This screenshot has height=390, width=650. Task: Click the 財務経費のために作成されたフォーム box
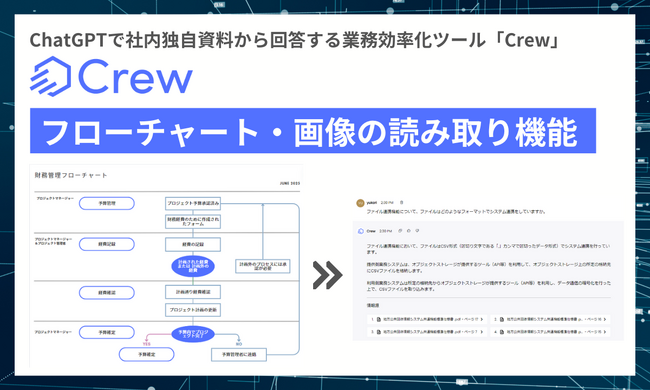coord(193,221)
